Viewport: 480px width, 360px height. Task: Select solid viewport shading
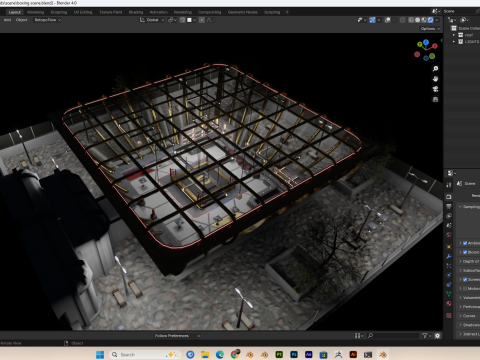(417, 20)
